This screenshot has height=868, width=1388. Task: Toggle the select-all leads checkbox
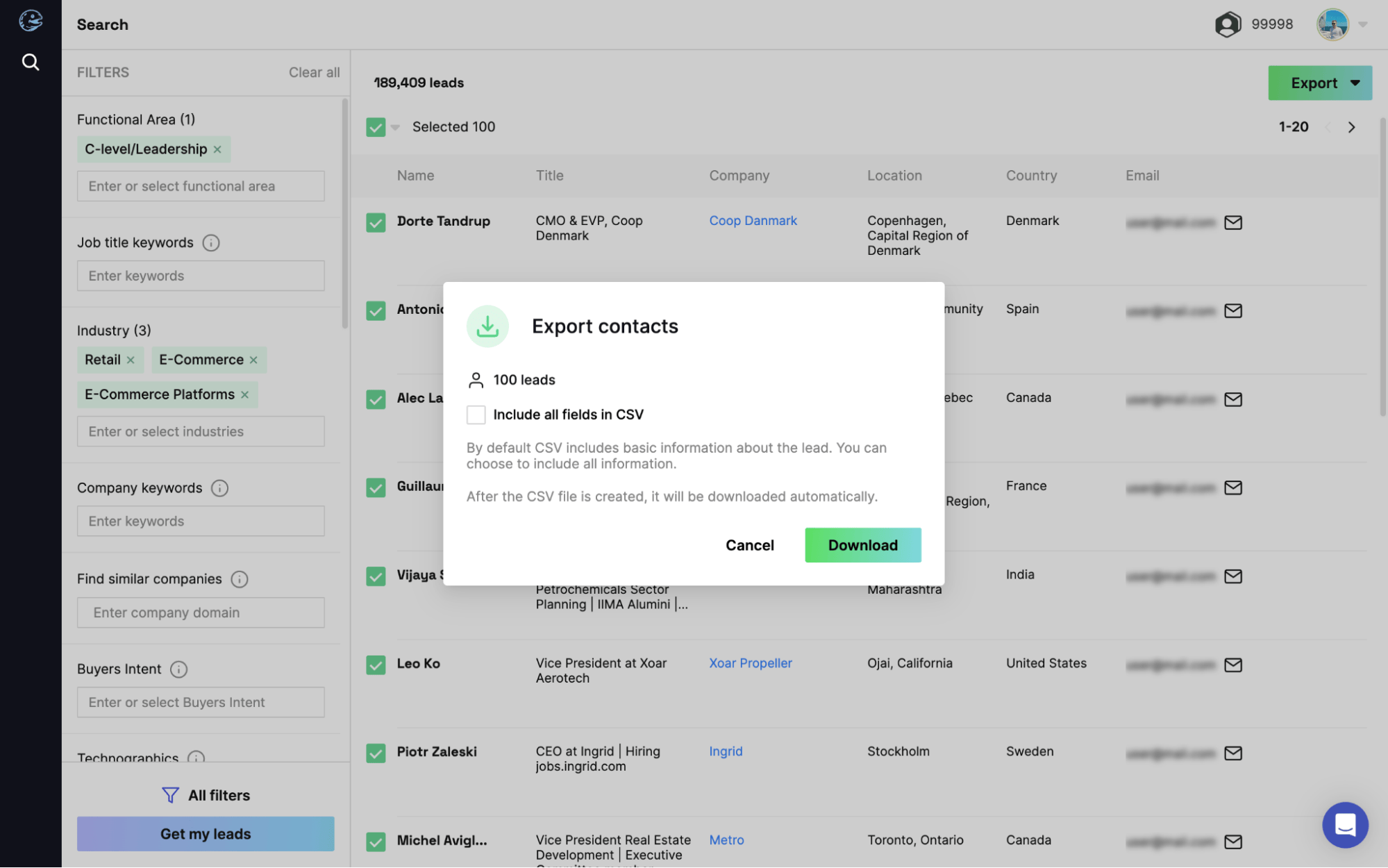(376, 127)
